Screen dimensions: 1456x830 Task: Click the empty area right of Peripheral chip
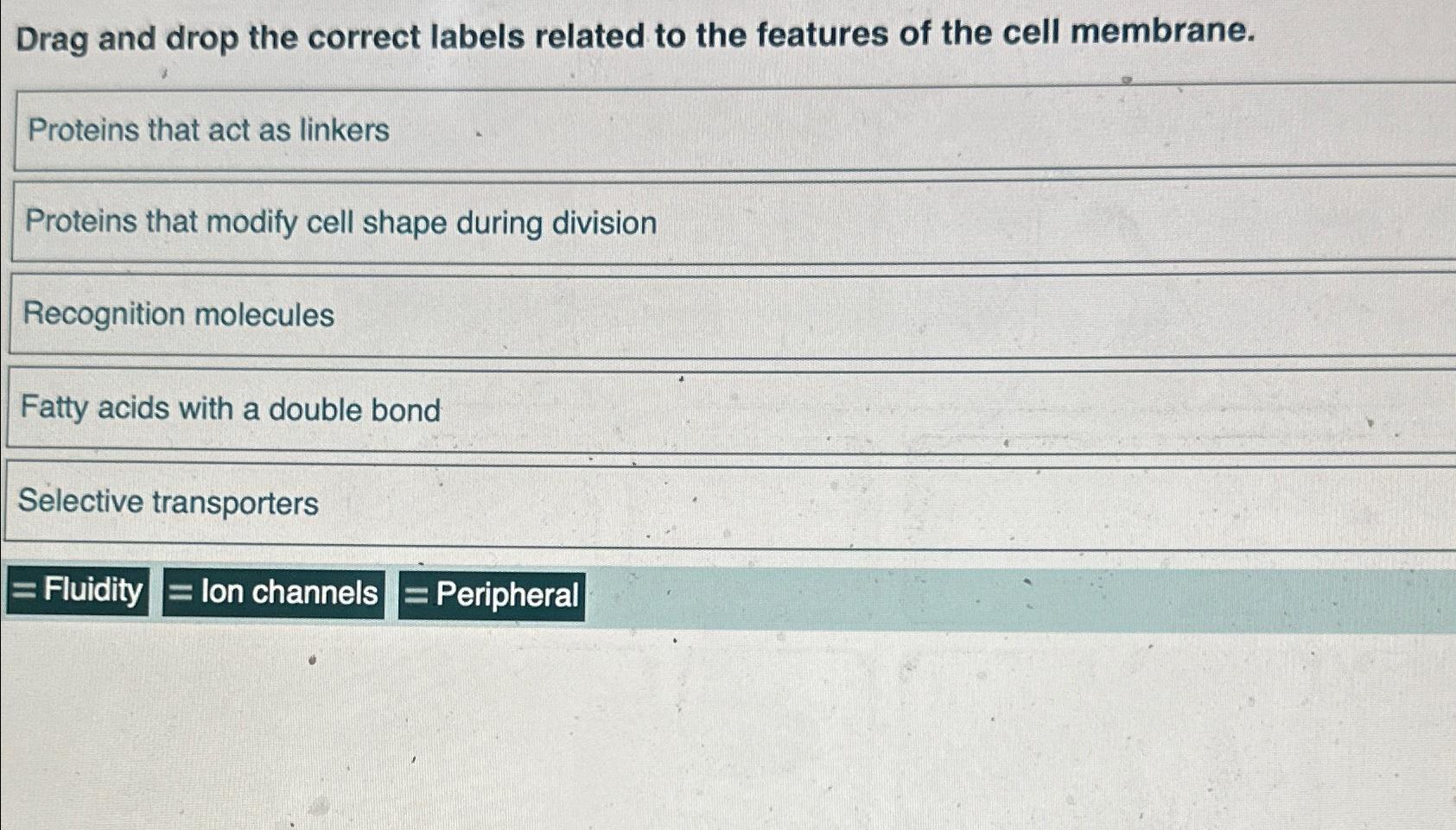(x=951, y=594)
